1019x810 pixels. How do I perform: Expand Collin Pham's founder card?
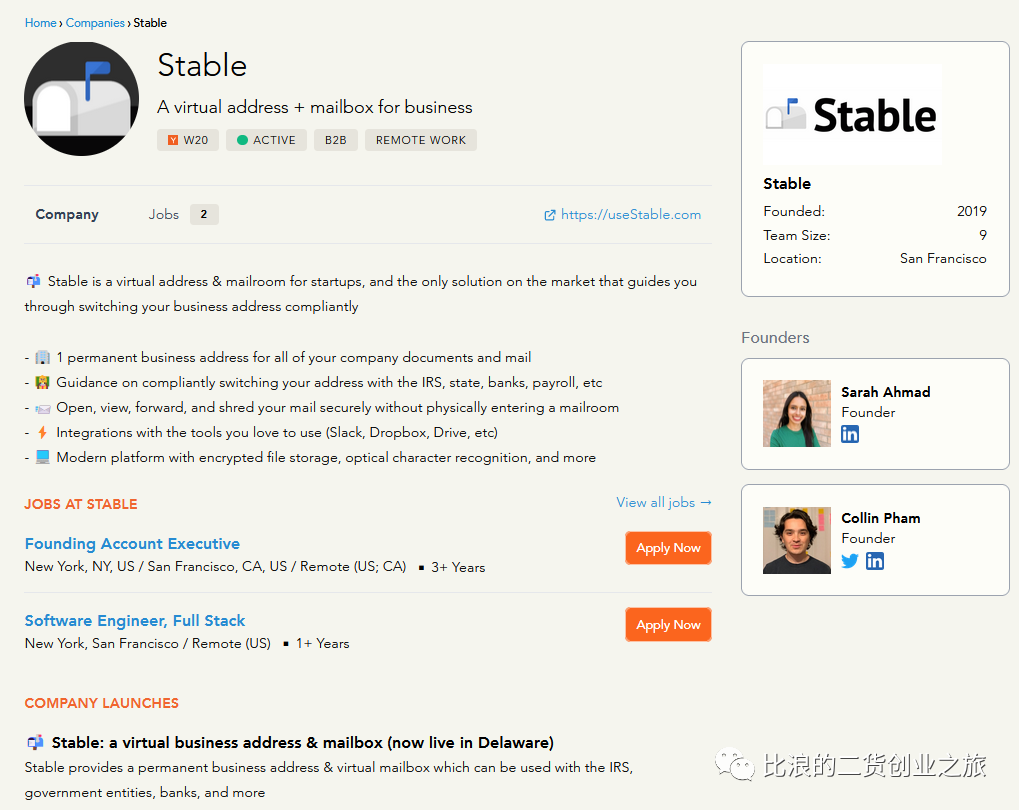(x=874, y=540)
